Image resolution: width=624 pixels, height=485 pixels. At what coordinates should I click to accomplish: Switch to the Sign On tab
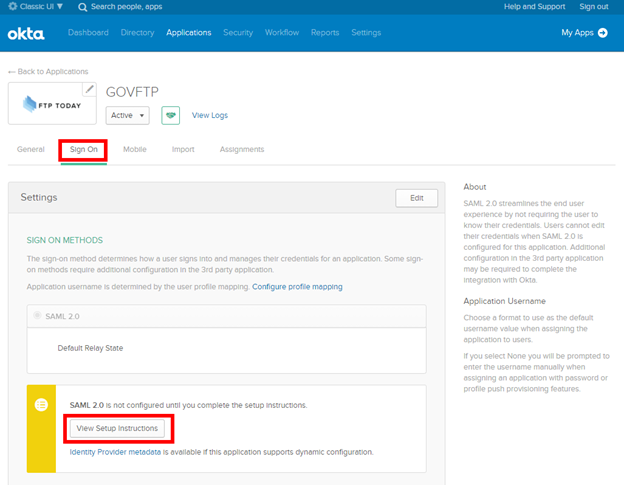84,149
